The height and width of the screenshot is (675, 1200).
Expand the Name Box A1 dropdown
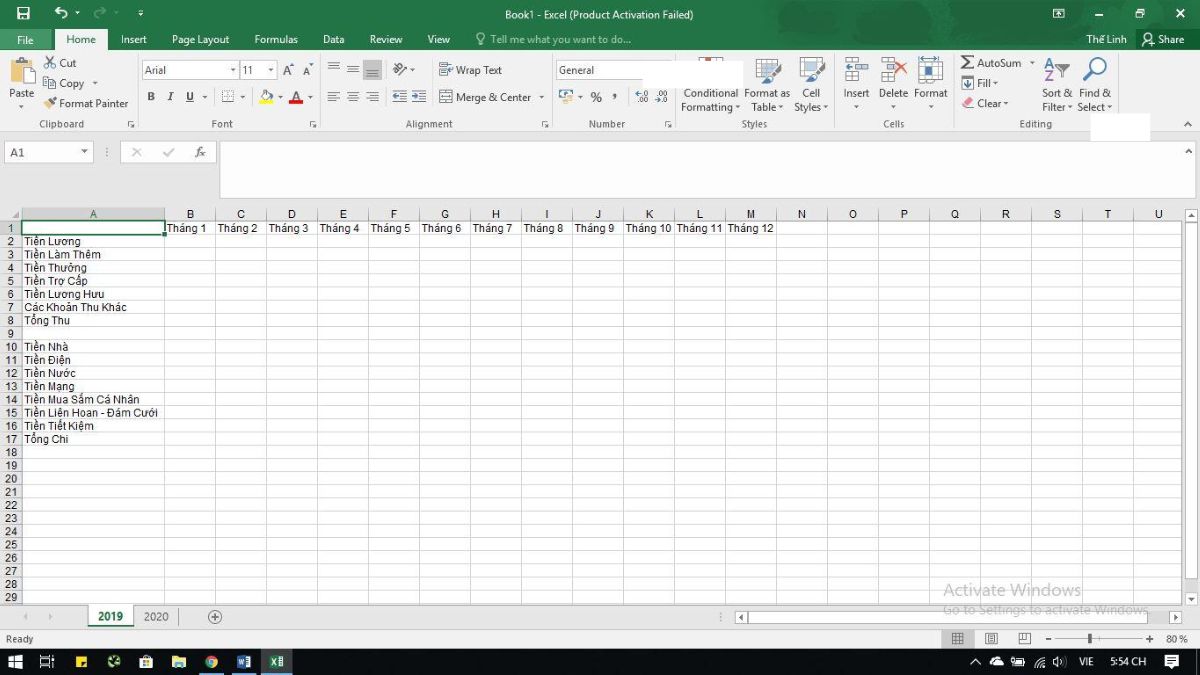(x=84, y=152)
